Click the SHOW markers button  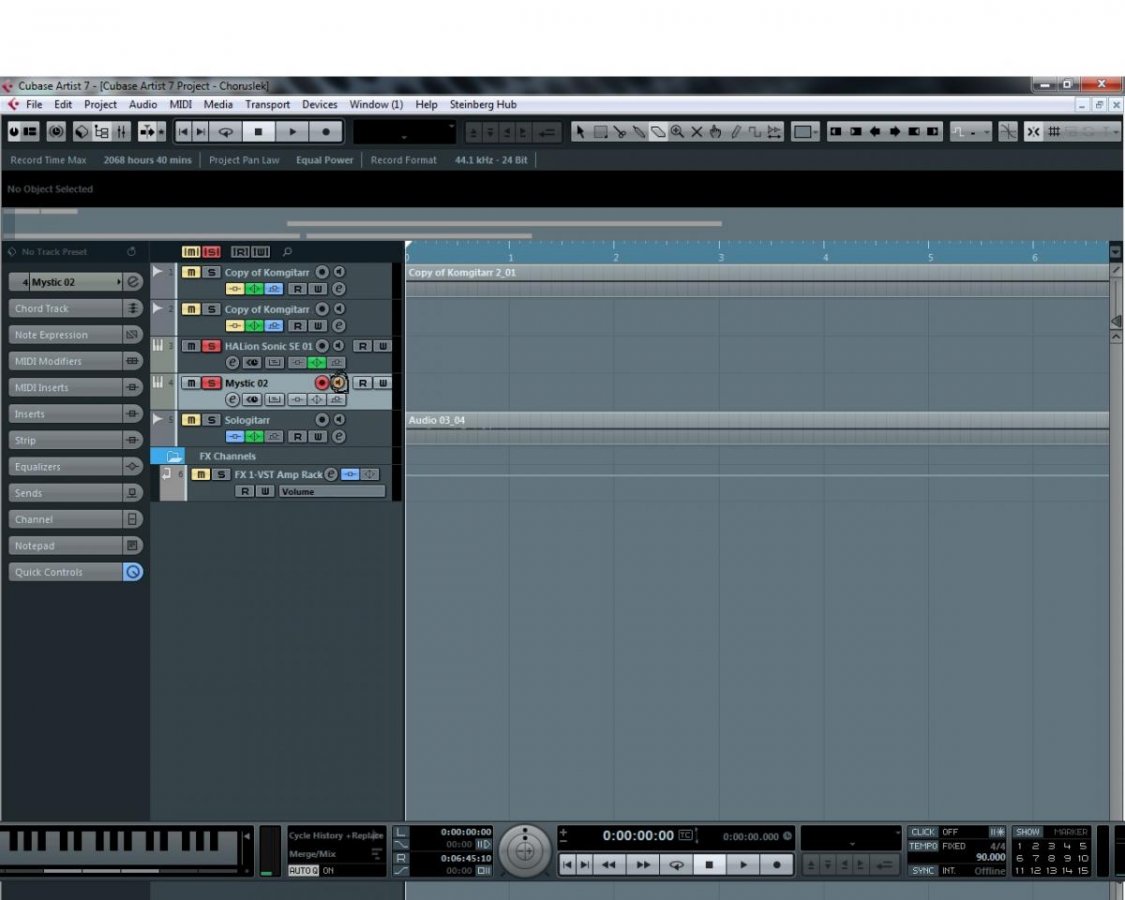pyautogui.click(x=1027, y=832)
